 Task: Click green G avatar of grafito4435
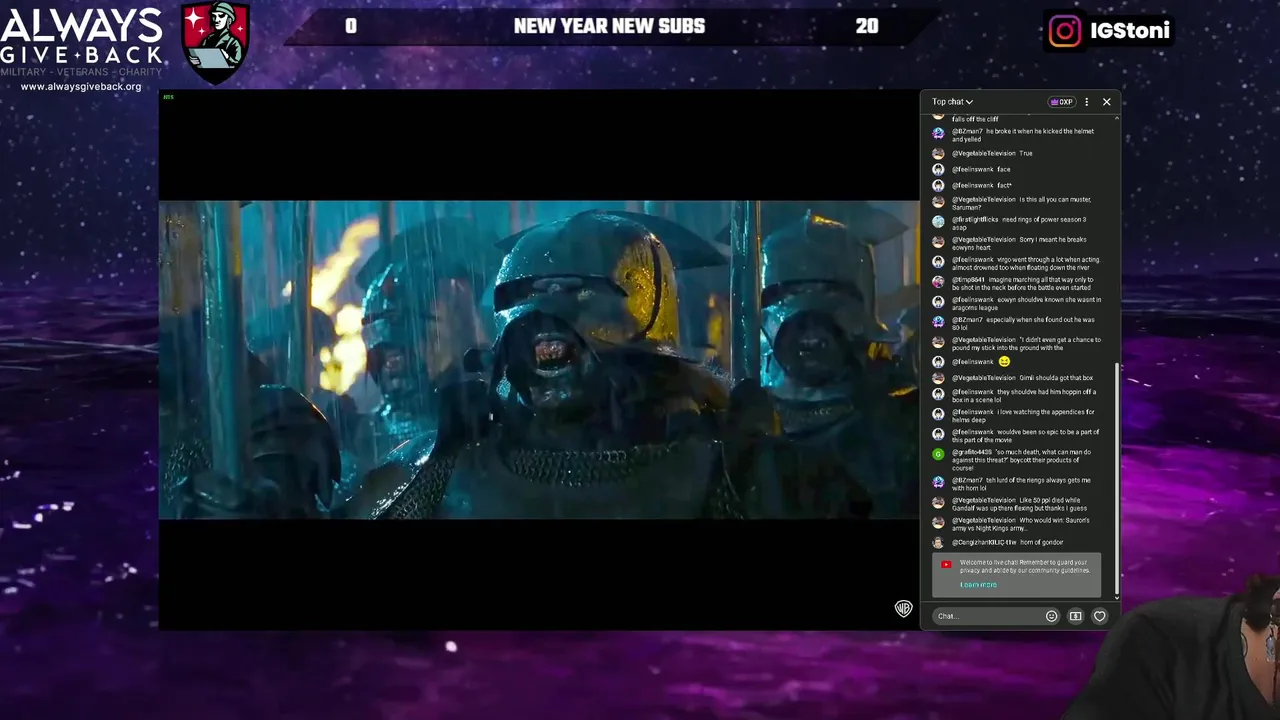tap(938, 453)
